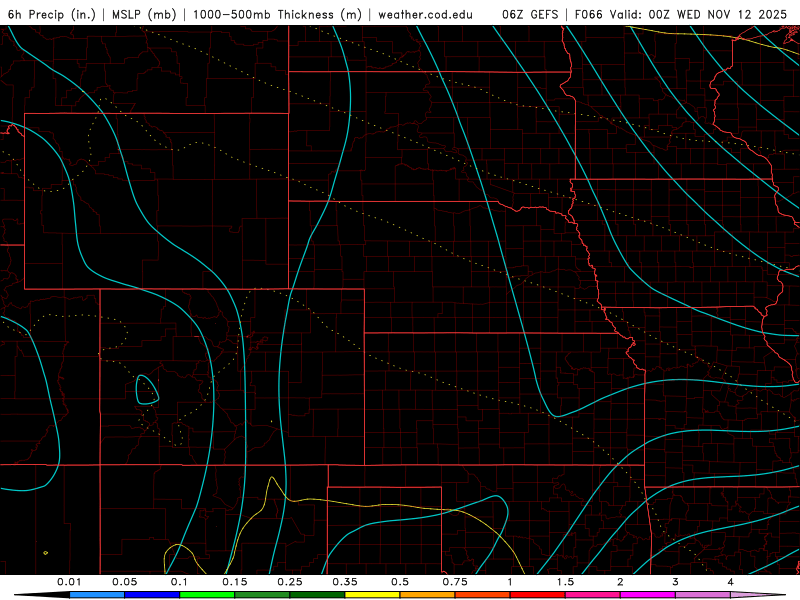This screenshot has width=800, height=600.
Task: Click the dark blue 0.05–0.1 legend swatch
Action: coord(152,595)
